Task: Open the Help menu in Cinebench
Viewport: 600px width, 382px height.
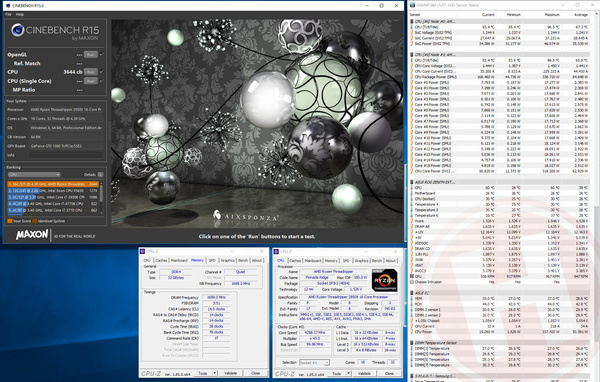Action: coord(20,15)
